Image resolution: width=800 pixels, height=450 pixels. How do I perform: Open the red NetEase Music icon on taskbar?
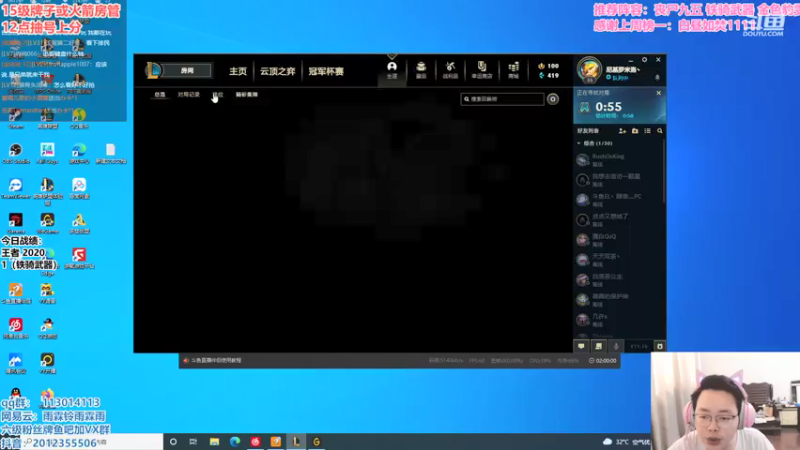[255, 442]
